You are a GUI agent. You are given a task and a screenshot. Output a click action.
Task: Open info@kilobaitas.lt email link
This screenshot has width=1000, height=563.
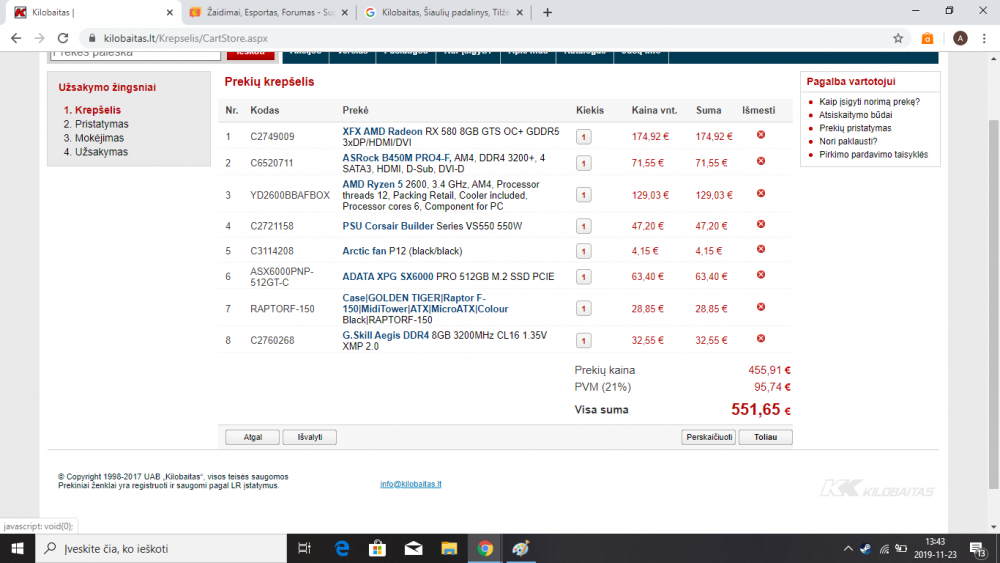411,484
